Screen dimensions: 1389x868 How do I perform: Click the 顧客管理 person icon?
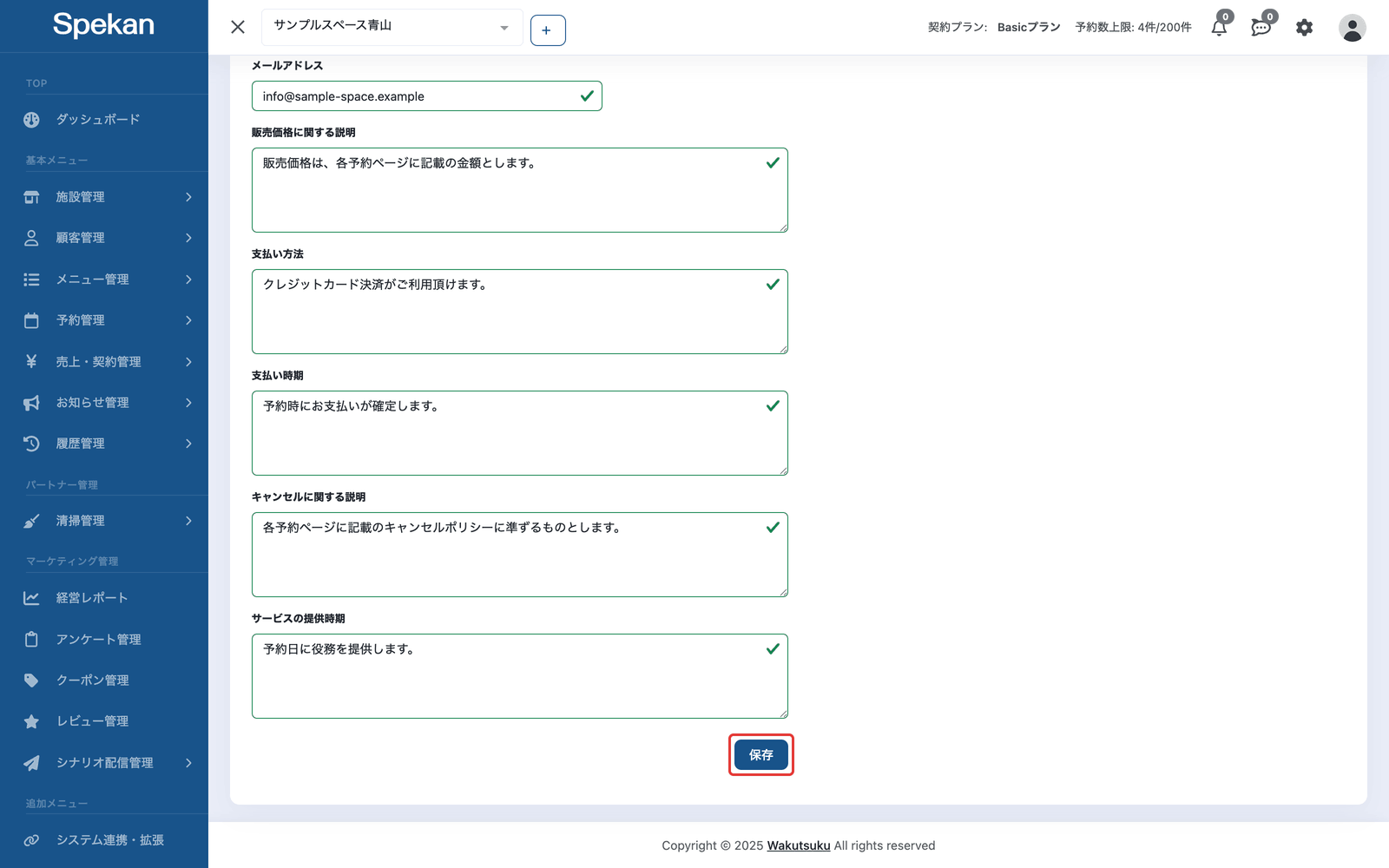[31, 238]
